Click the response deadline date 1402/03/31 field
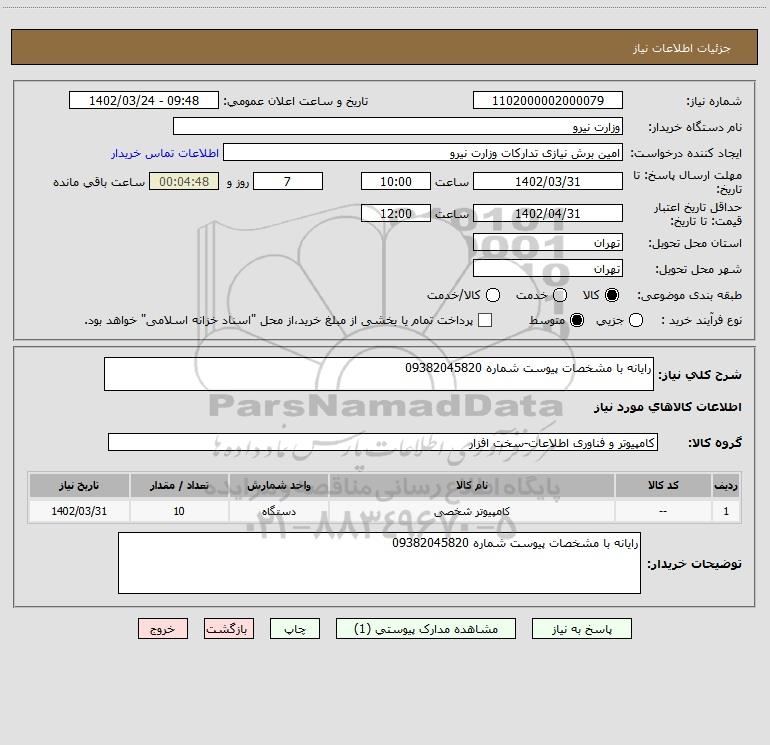This screenshot has width=770, height=745. point(548,181)
